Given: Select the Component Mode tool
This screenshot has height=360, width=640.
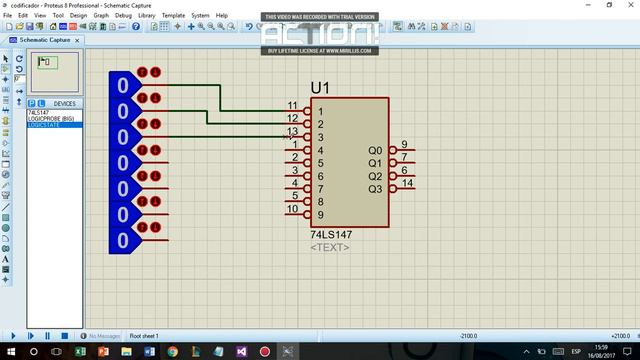Looking at the screenshot, I should pyautogui.click(x=6, y=69).
